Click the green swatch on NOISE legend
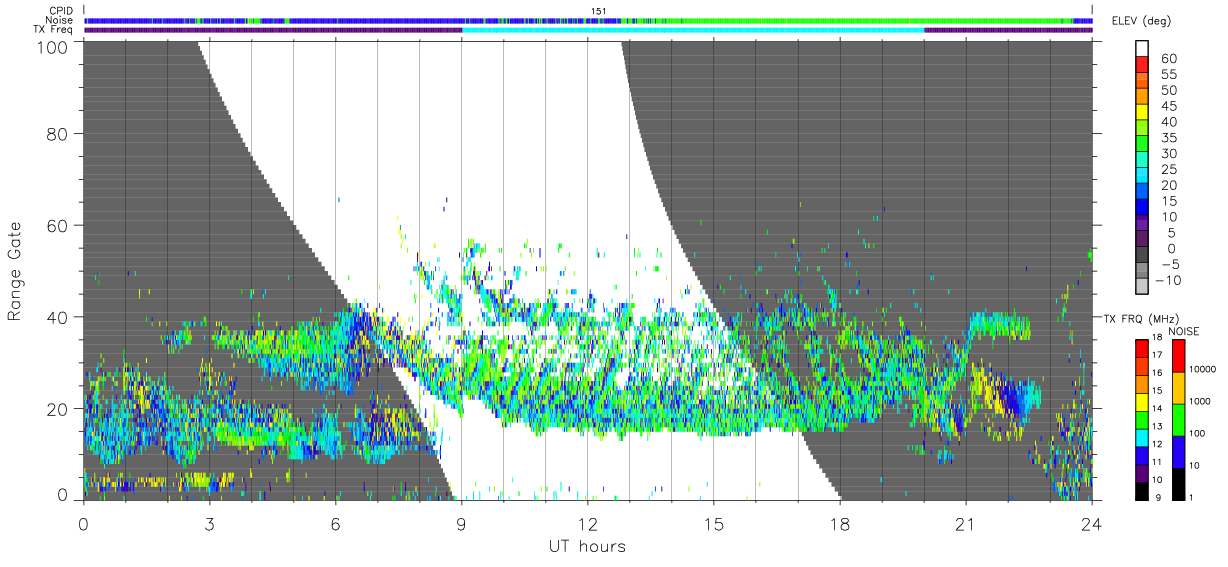 pos(1178,418)
